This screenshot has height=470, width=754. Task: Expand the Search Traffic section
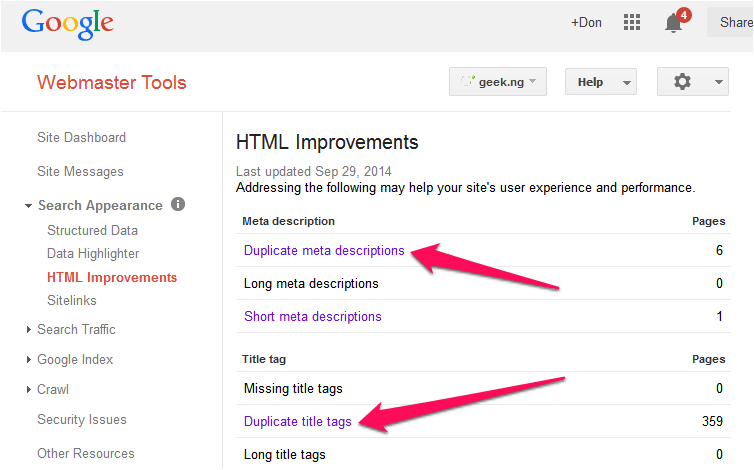click(x=28, y=330)
